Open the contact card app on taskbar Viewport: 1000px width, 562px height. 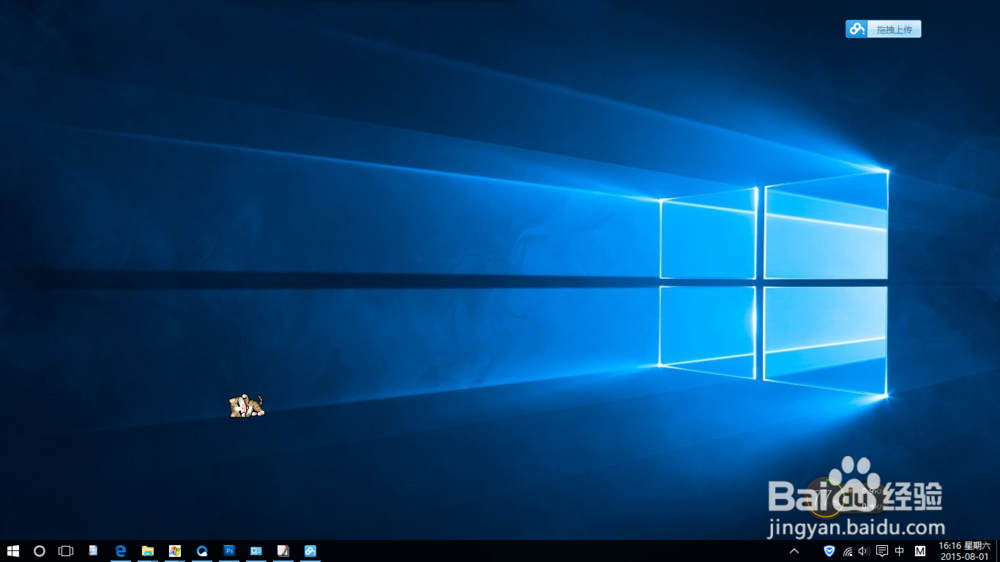[256, 551]
